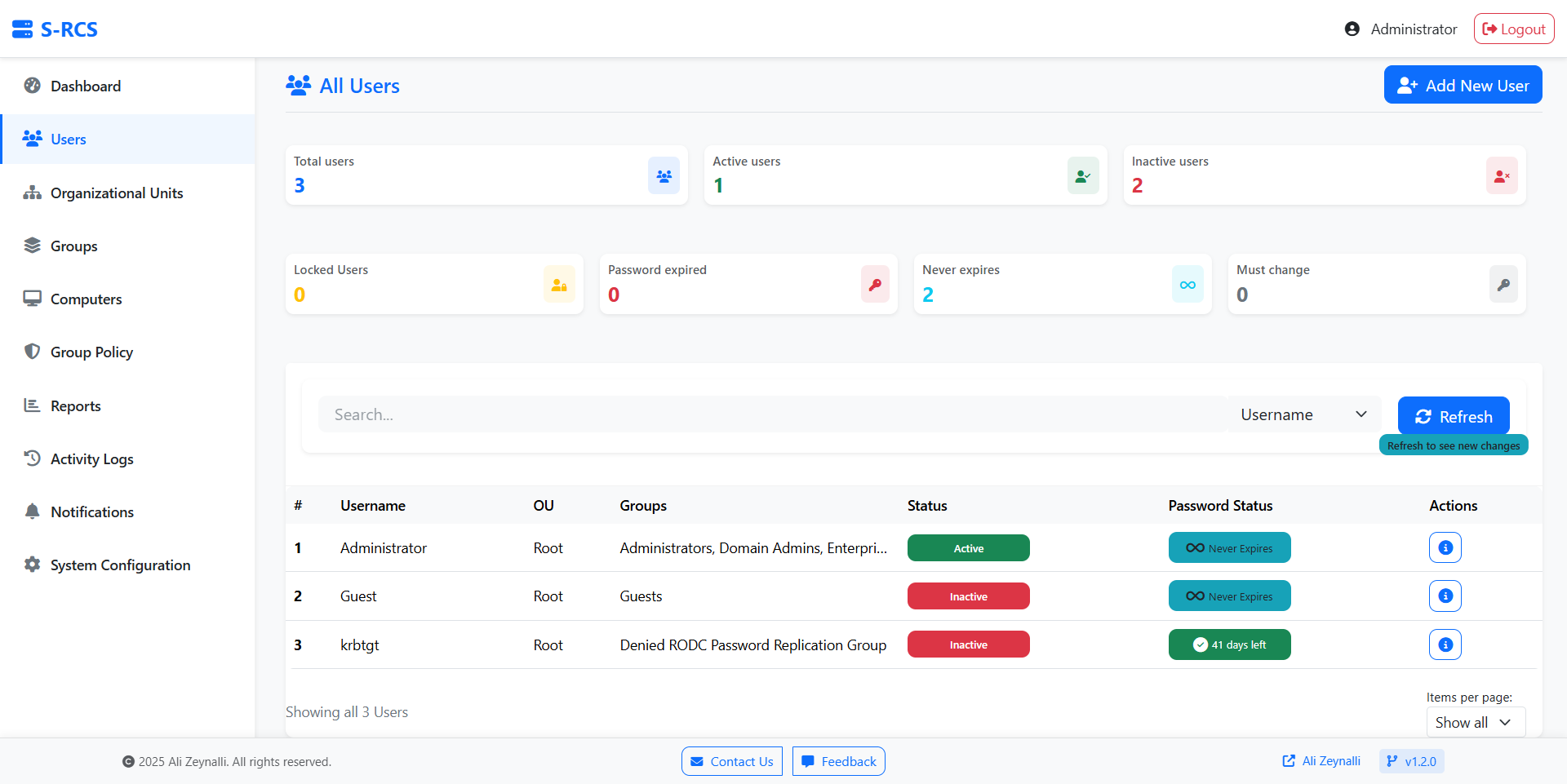This screenshot has height=784, width=1567.
Task: Open the Groups section
Action: pos(127,246)
